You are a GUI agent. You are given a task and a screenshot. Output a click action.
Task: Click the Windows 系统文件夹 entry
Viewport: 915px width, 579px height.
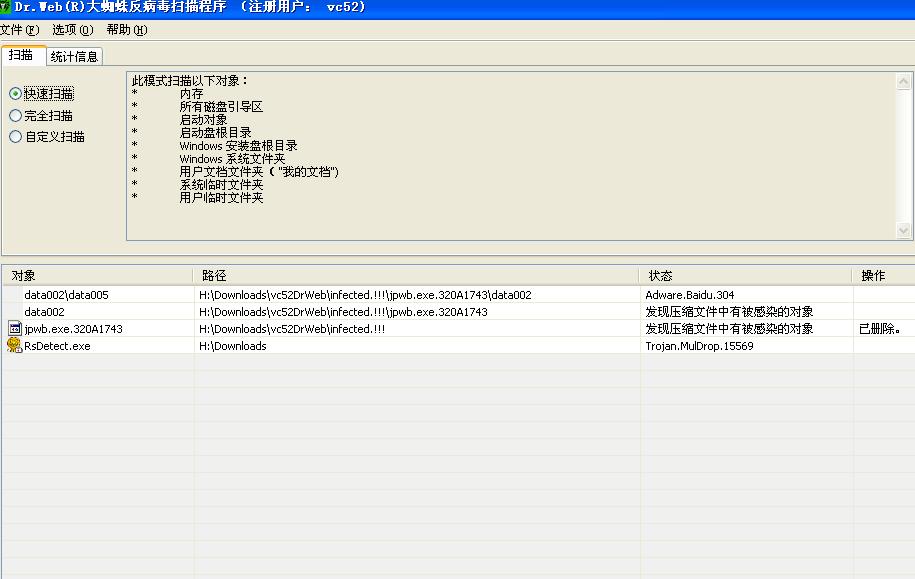[232, 158]
